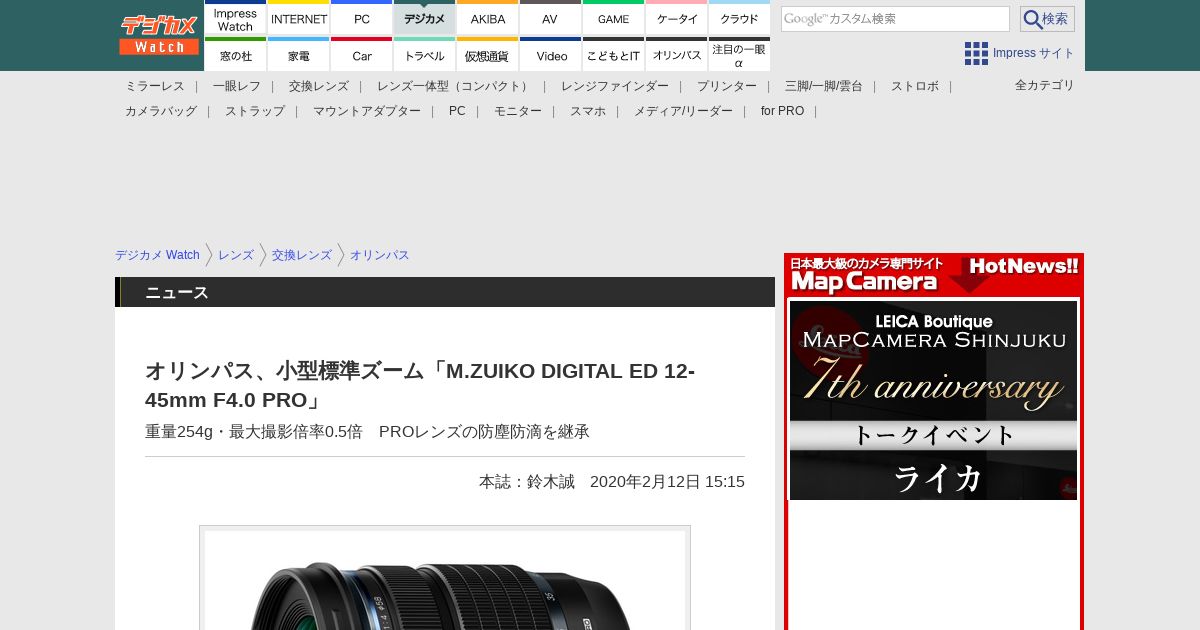Viewport: 1200px width, 630px height.
Task: Click the デジカメ Watch site logo
Action: (x=159, y=35)
